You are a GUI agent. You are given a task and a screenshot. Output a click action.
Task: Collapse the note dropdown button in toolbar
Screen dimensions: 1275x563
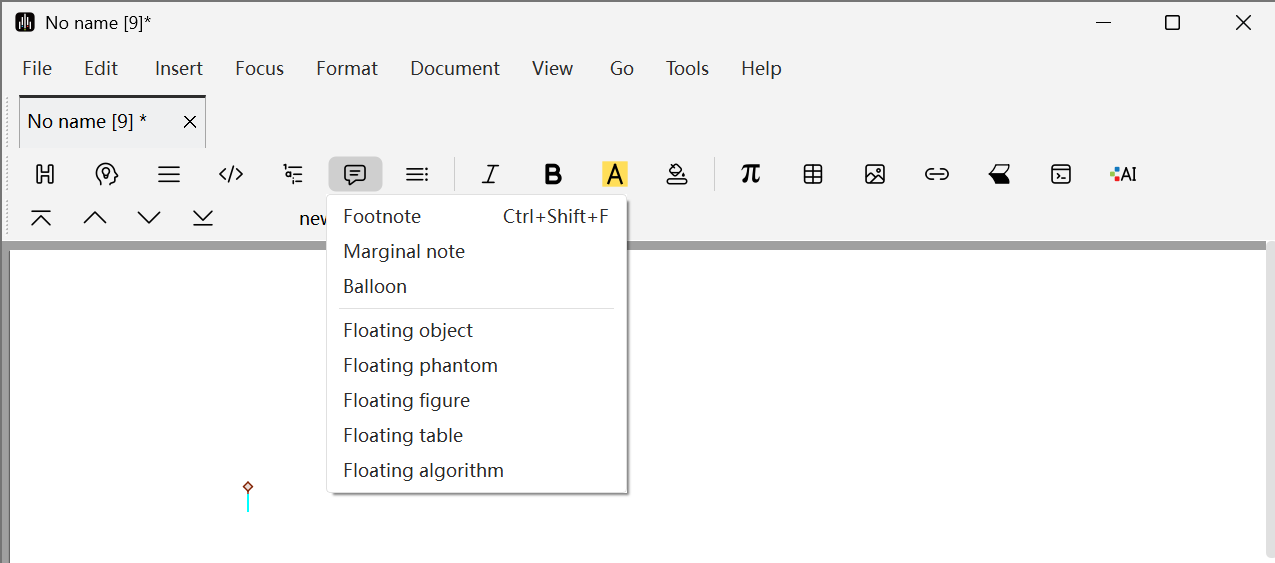pos(355,174)
